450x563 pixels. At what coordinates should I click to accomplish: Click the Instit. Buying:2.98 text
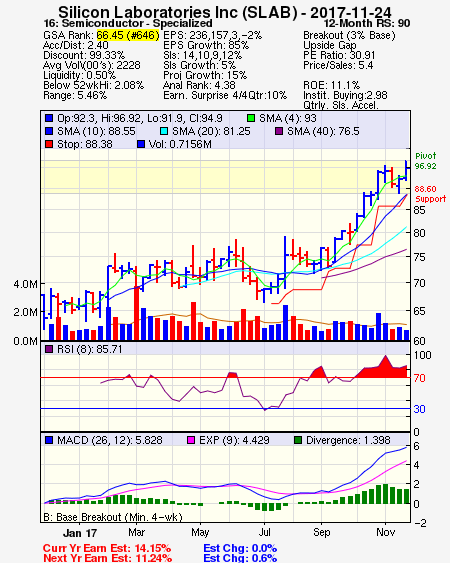pyautogui.click(x=345, y=96)
